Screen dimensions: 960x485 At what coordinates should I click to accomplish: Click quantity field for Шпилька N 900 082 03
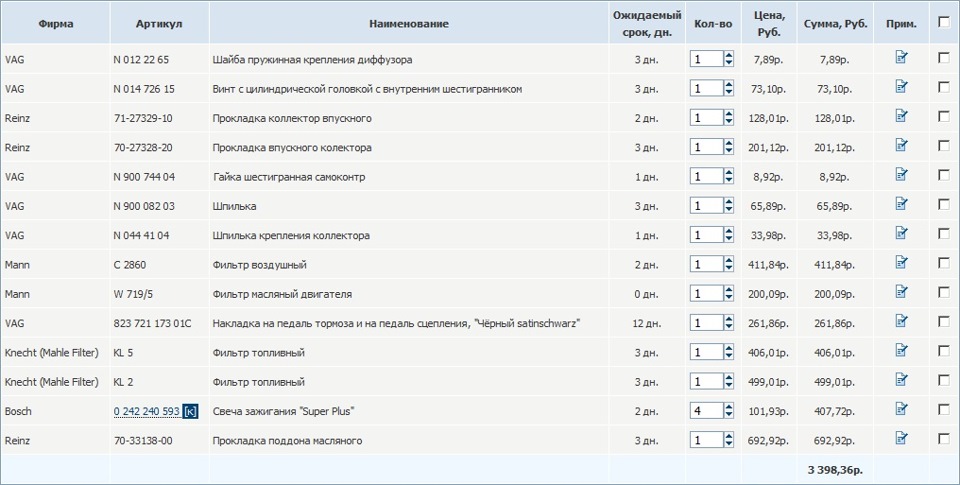pyautogui.click(x=706, y=206)
